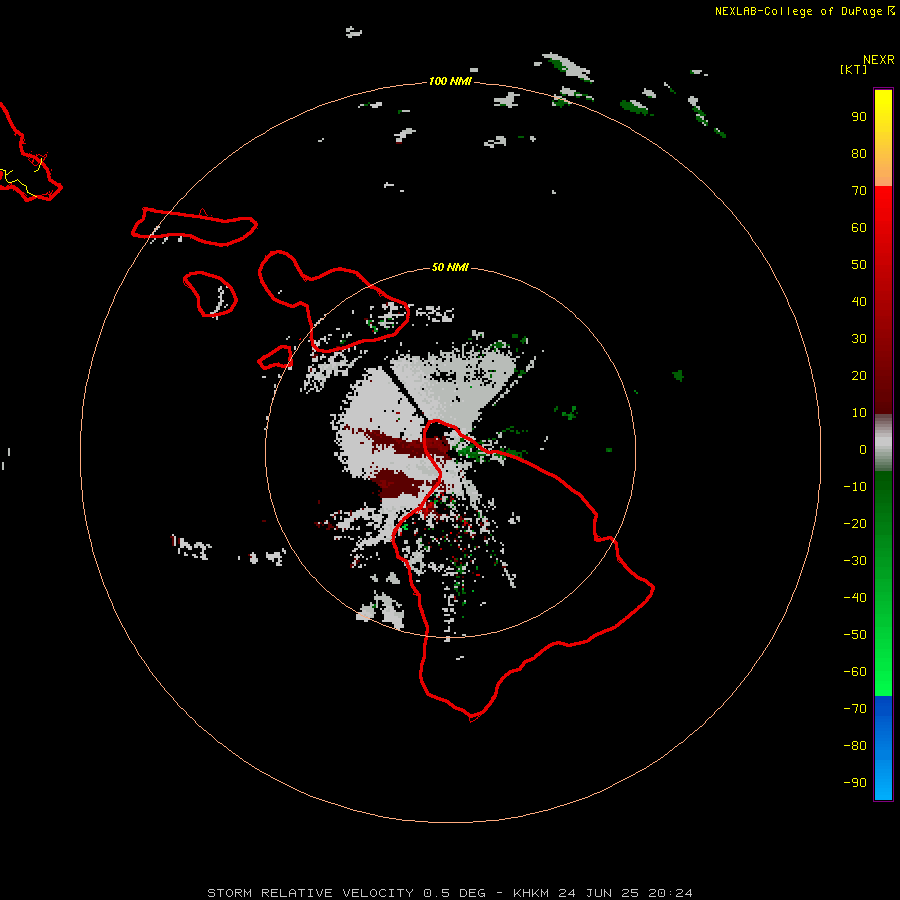Click the -90 value on velocity scale
Screen dimensions: 900x900
click(855, 783)
